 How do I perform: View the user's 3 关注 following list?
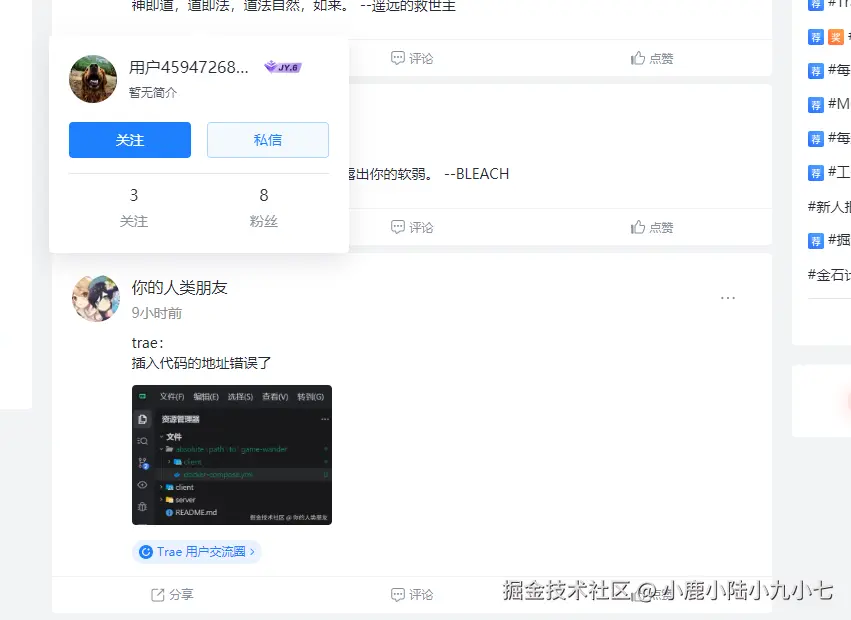[x=134, y=205]
